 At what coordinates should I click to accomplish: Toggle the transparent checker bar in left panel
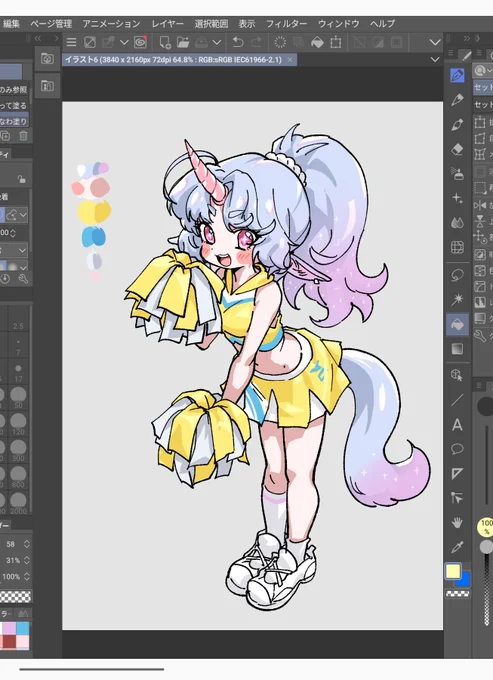[x=15, y=596]
